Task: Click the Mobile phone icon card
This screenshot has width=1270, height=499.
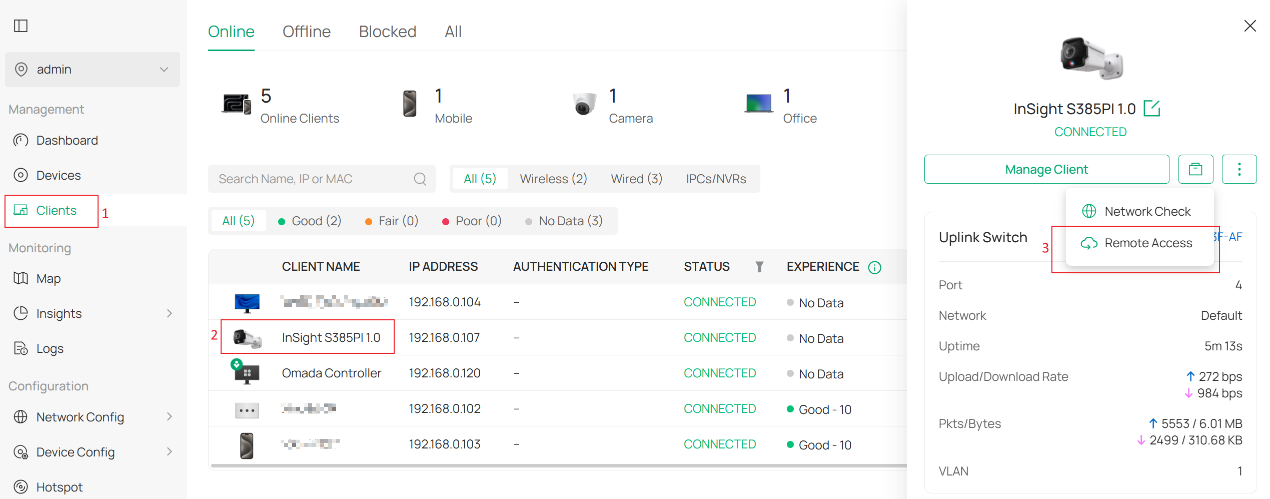Action: click(x=410, y=104)
